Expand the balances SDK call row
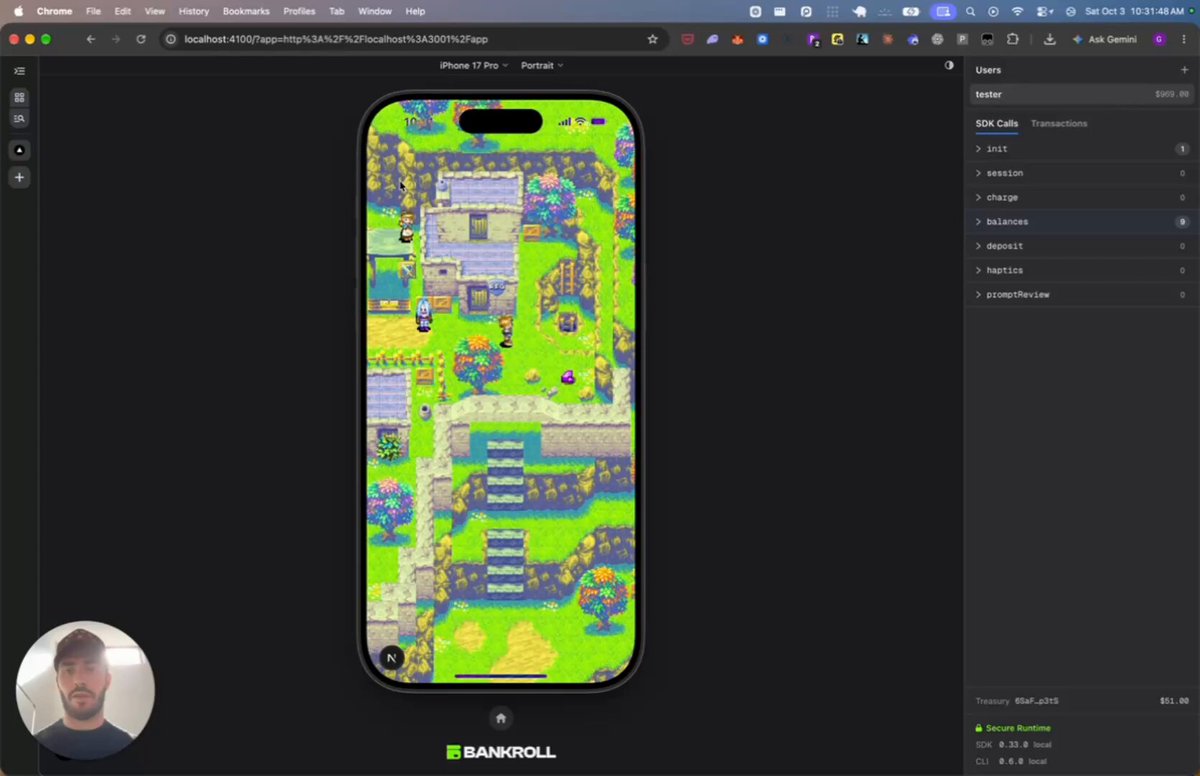This screenshot has height=776, width=1200. tap(1082, 222)
